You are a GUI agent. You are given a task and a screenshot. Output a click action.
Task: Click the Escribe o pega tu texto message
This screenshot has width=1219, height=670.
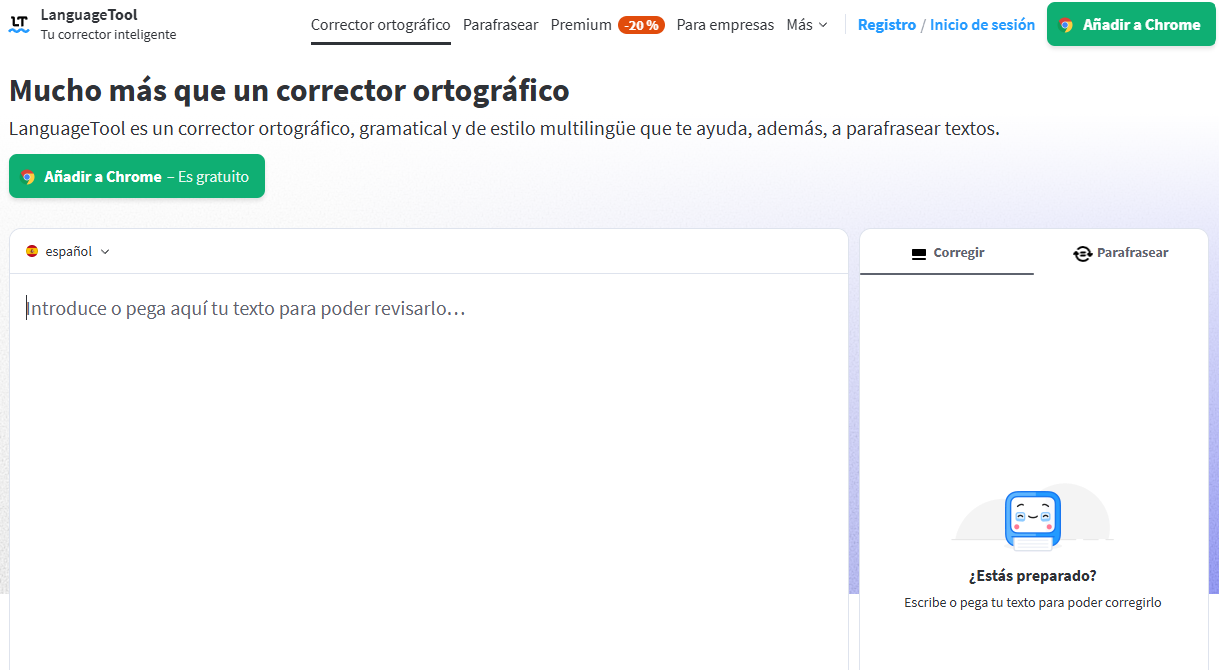pyautogui.click(x=1033, y=603)
